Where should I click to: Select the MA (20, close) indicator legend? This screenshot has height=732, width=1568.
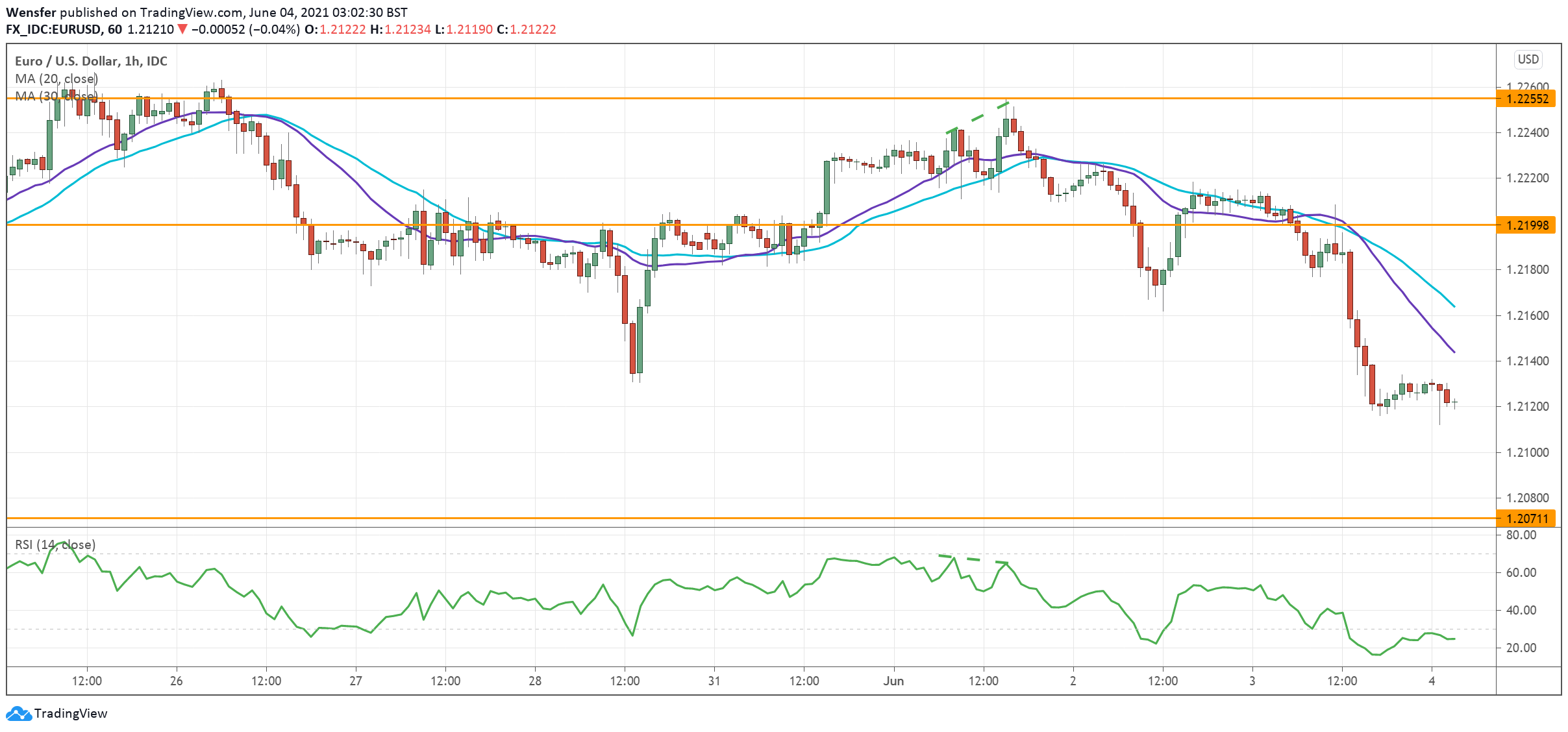click(x=56, y=79)
